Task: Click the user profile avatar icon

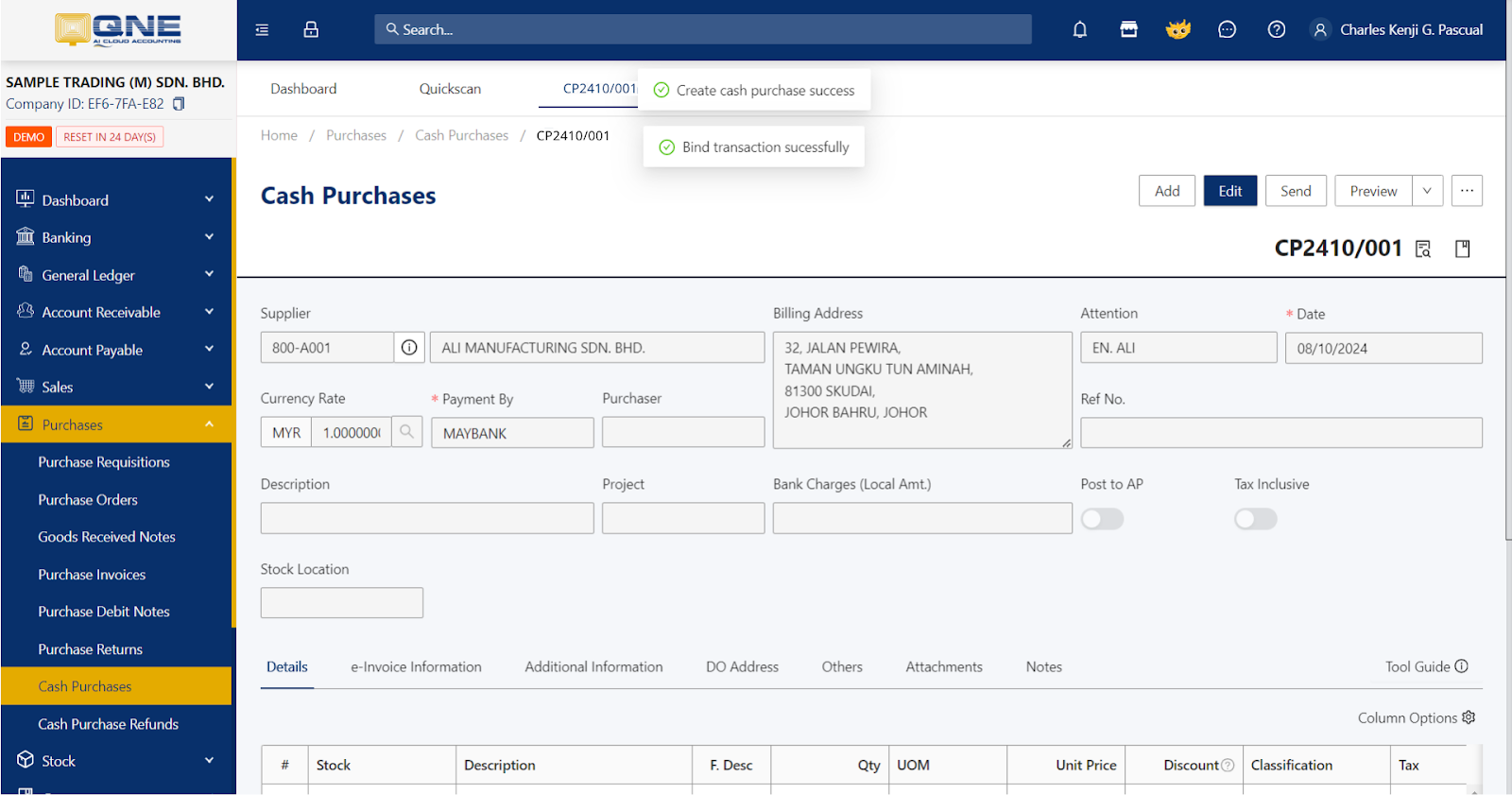Action: (1320, 30)
